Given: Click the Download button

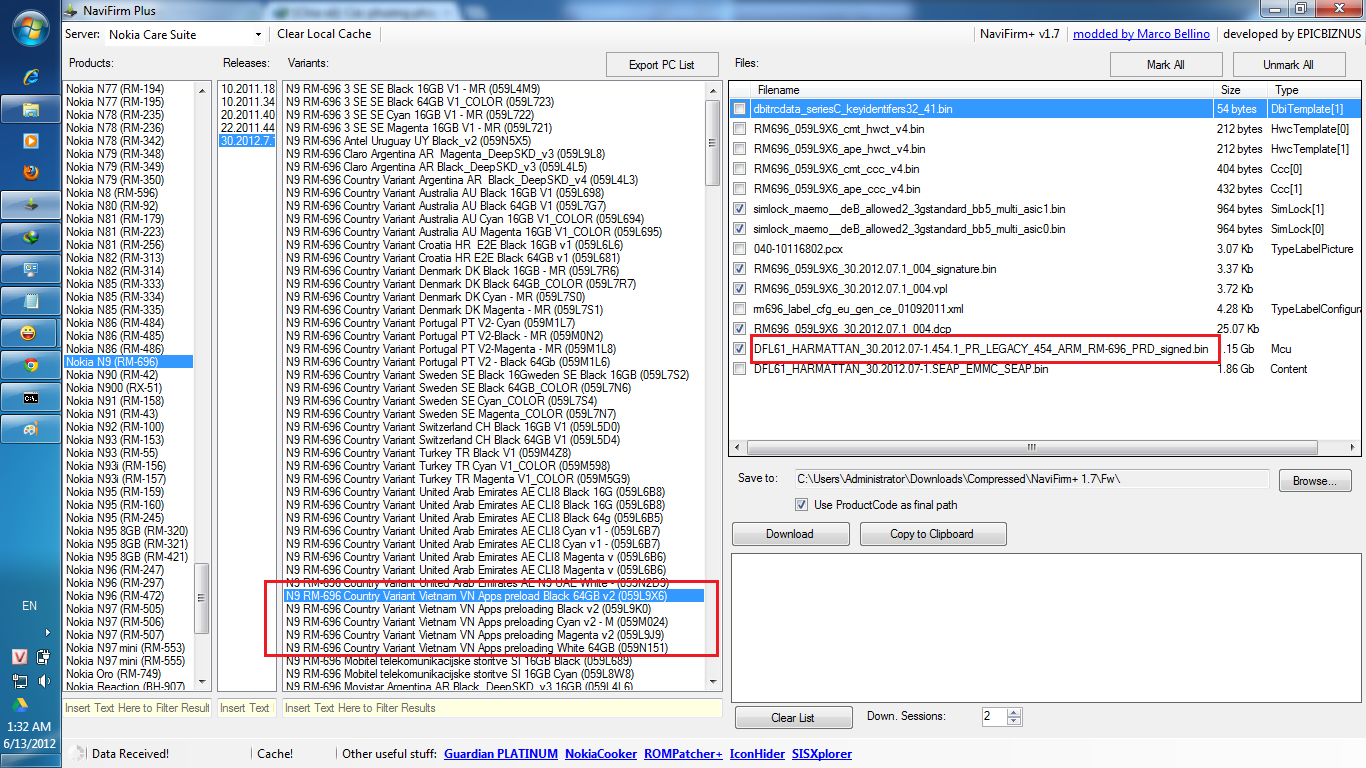Looking at the screenshot, I should [x=790, y=533].
